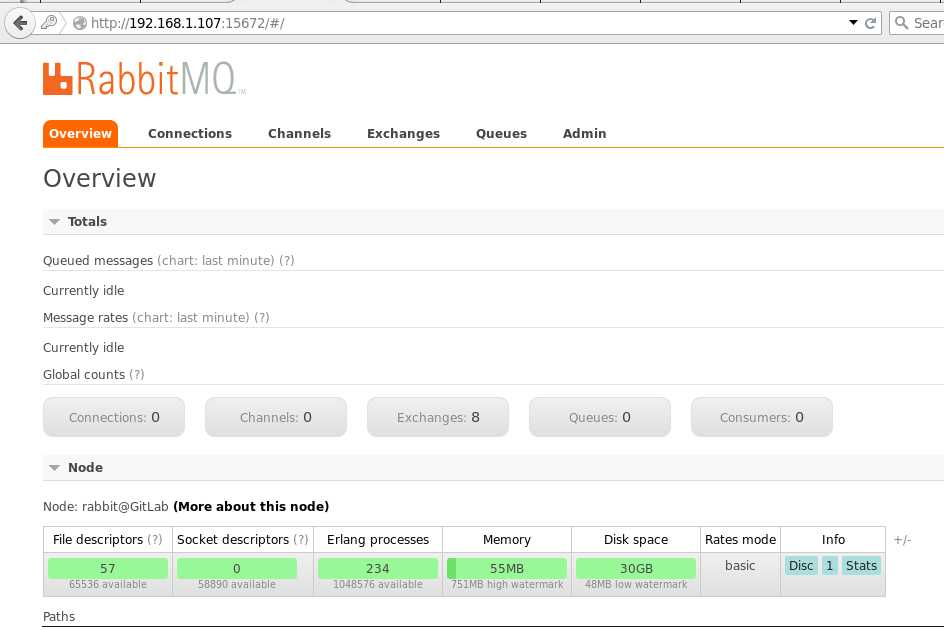Click the 1 info badge
The width and height of the screenshot is (944, 630).
pyautogui.click(x=830, y=566)
